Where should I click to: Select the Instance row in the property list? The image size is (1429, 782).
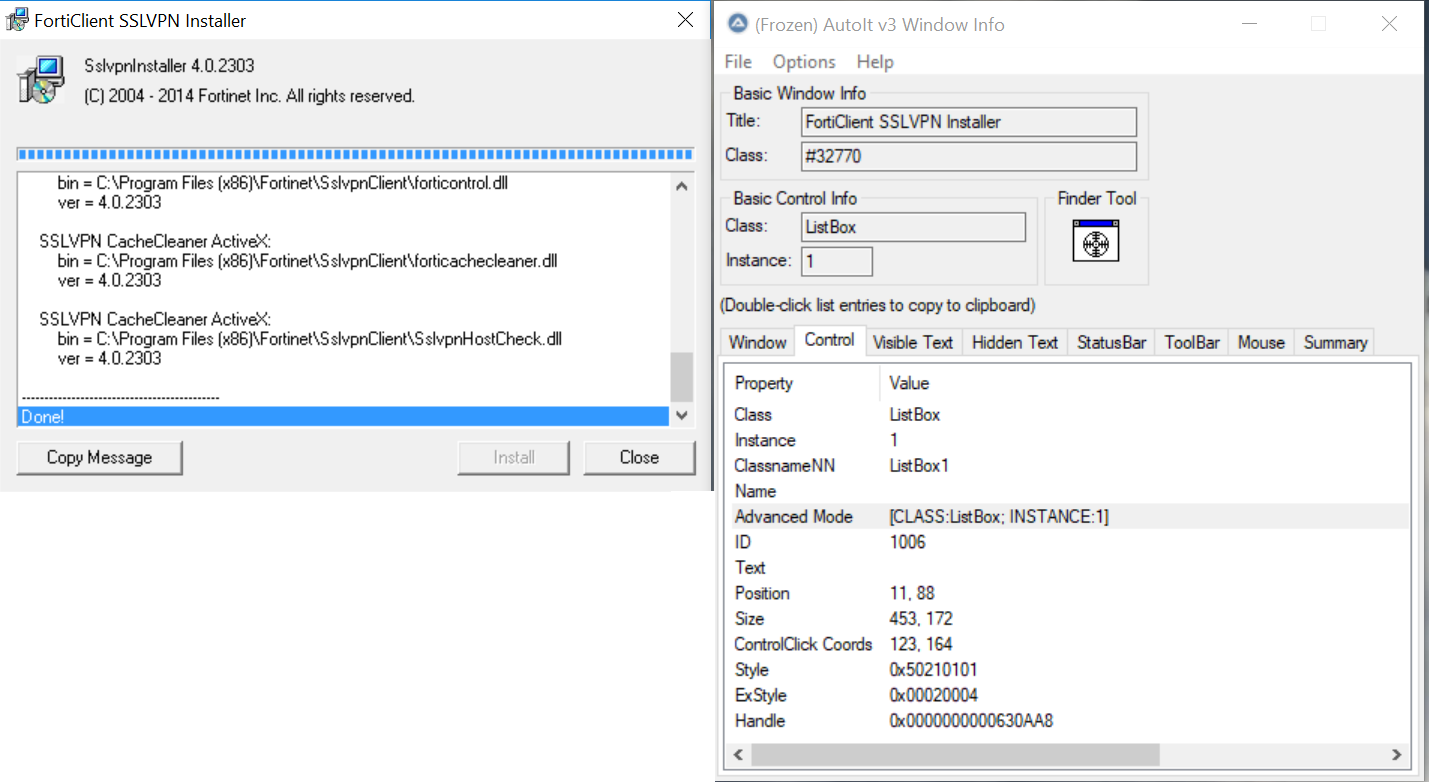(1068, 440)
